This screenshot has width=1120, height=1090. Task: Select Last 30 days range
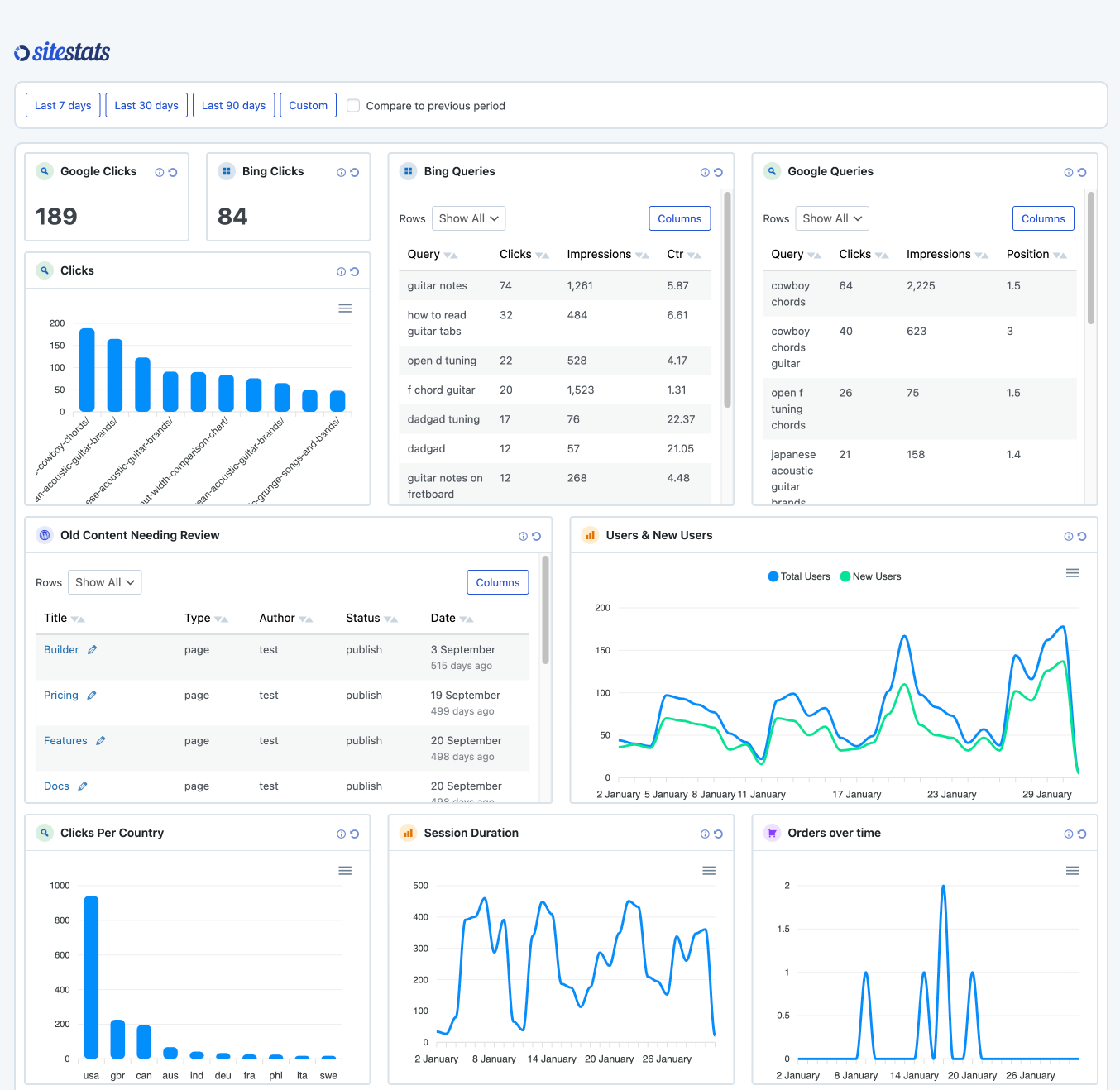tap(146, 106)
